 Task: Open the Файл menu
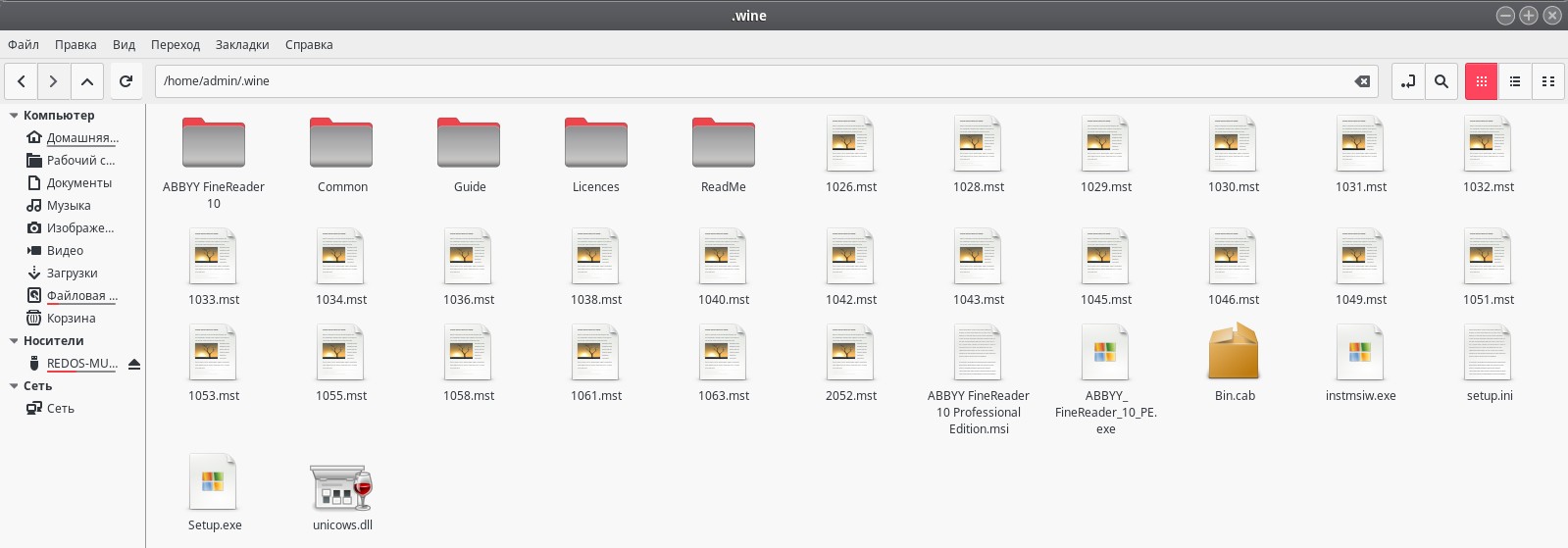point(24,45)
